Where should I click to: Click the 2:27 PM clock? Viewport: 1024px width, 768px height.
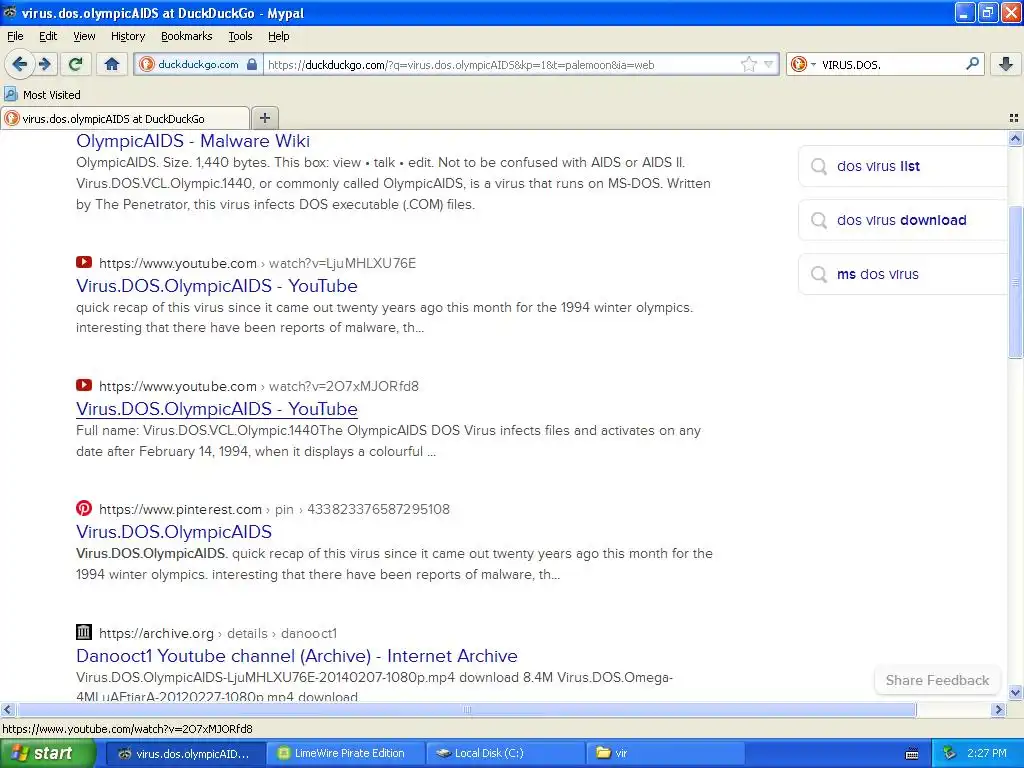point(987,753)
